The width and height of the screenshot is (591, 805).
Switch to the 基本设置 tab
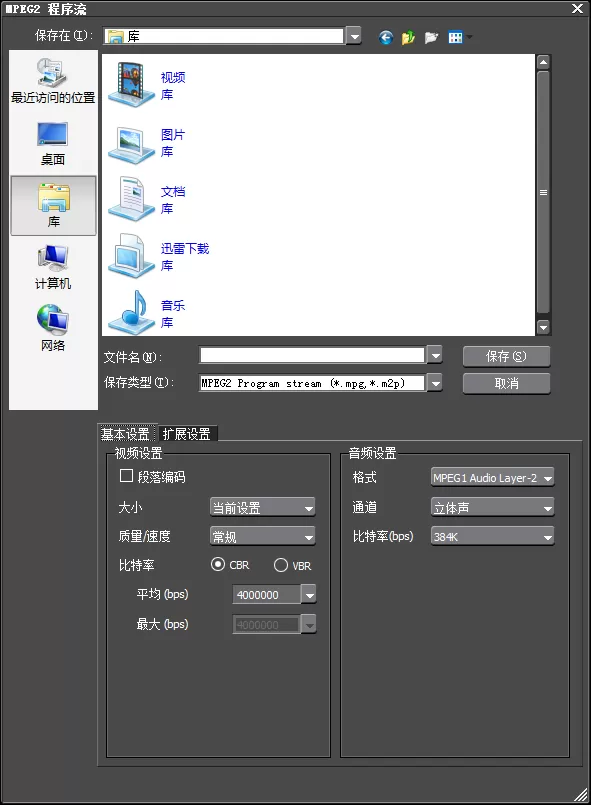coord(125,434)
